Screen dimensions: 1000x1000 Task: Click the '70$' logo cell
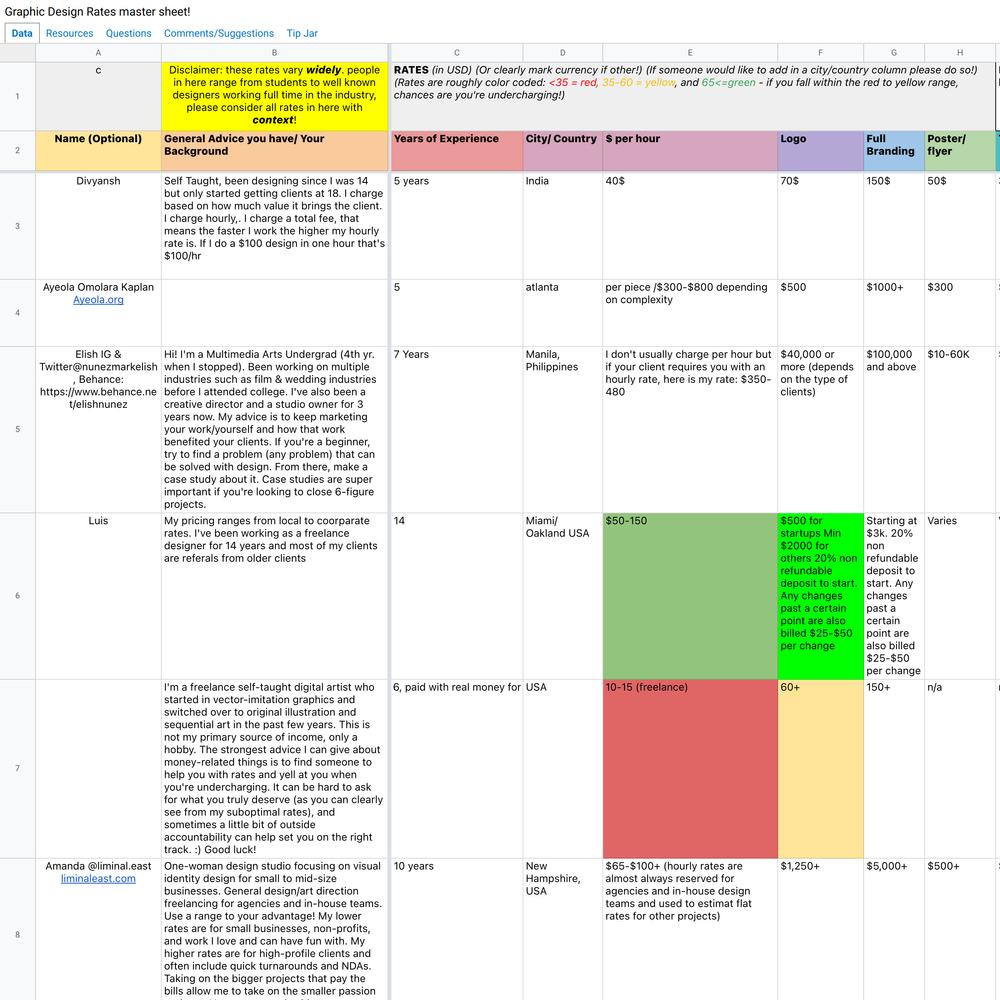coord(820,226)
